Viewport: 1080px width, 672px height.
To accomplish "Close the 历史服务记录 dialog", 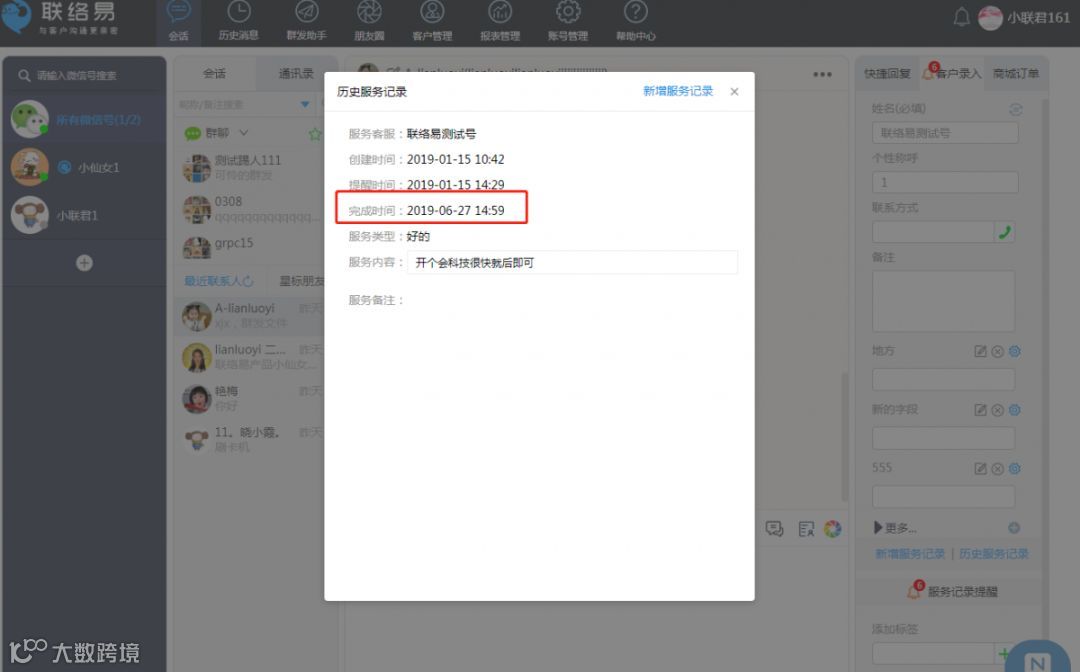I will coord(734,92).
